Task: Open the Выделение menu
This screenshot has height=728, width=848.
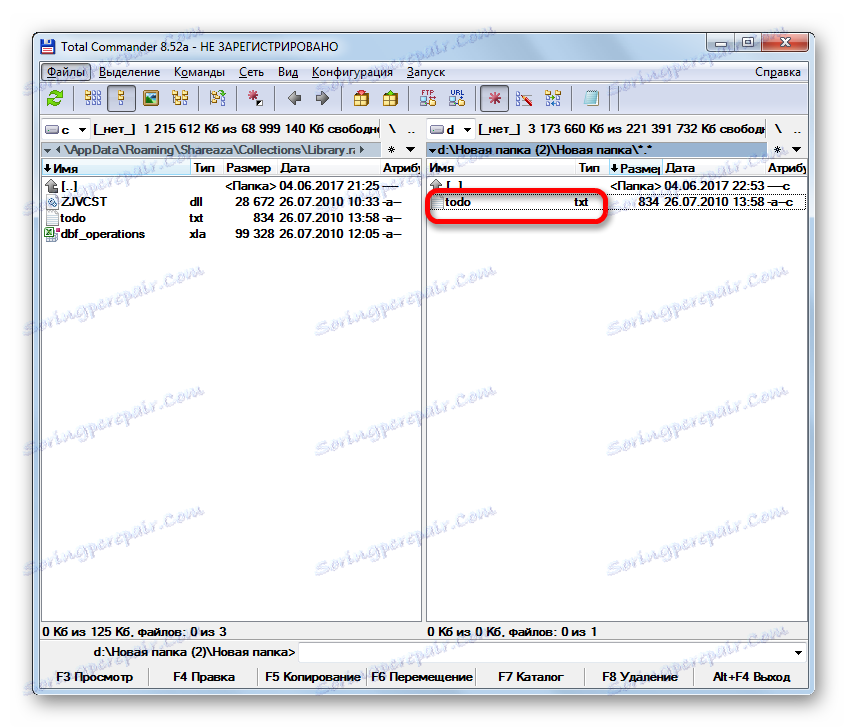Action: [x=130, y=72]
